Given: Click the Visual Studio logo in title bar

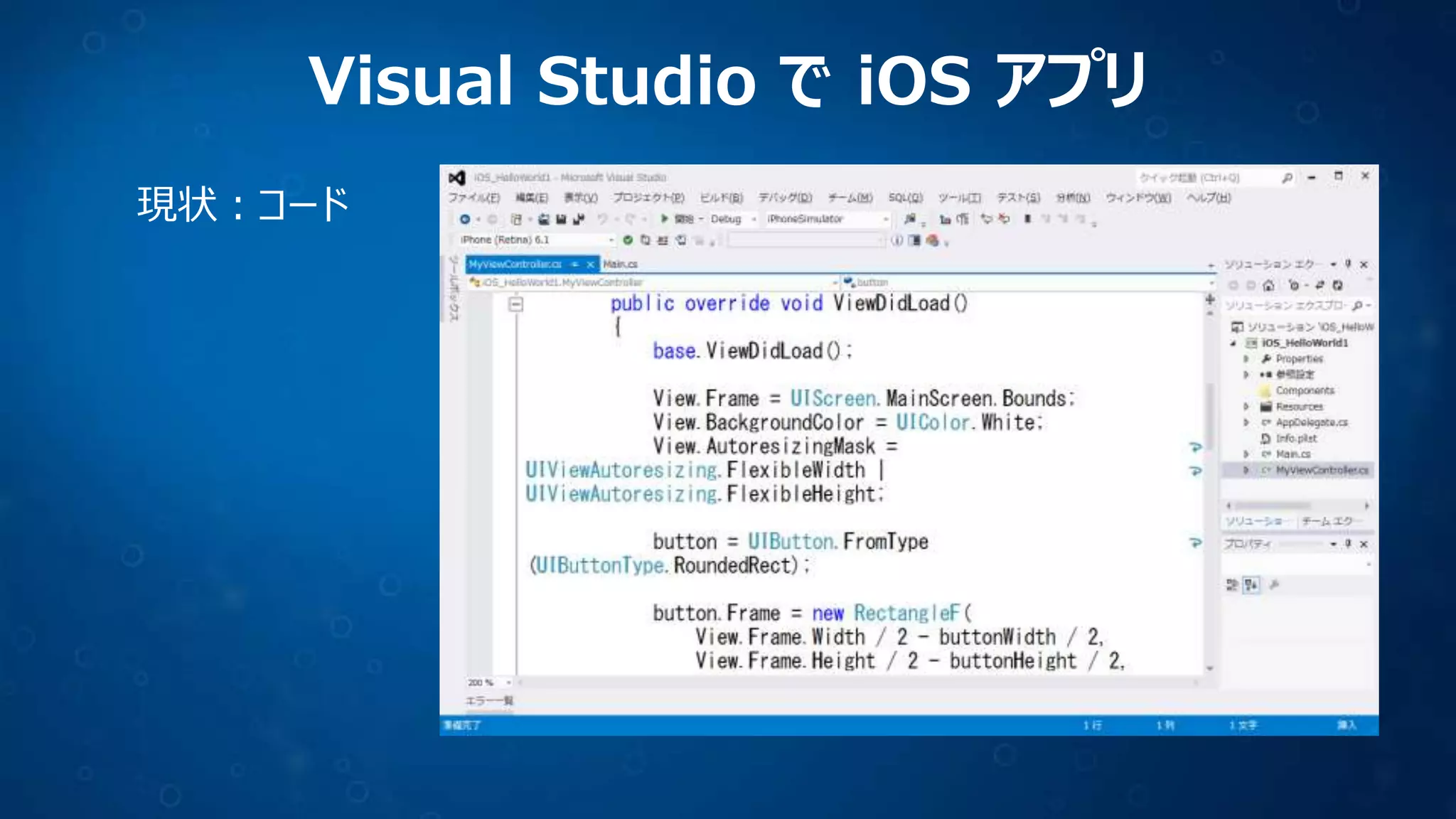Looking at the screenshot, I should coord(457,177).
